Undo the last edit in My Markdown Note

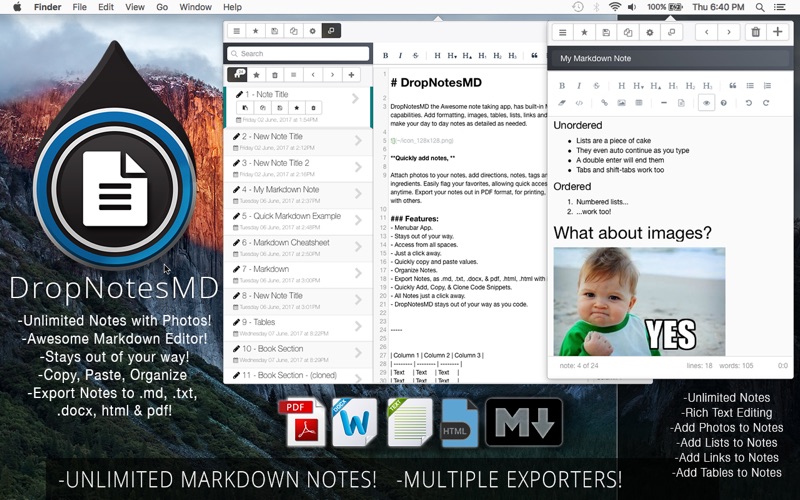coord(748,103)
